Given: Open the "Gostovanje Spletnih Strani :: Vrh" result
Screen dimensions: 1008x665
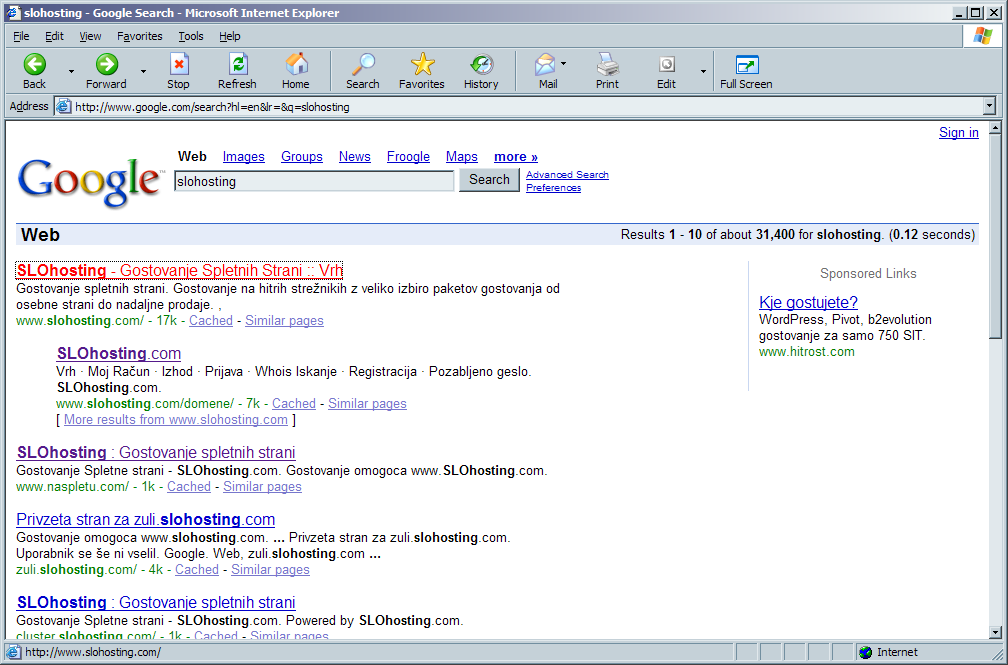Looking at the screenshot, I should click(179, 270).
